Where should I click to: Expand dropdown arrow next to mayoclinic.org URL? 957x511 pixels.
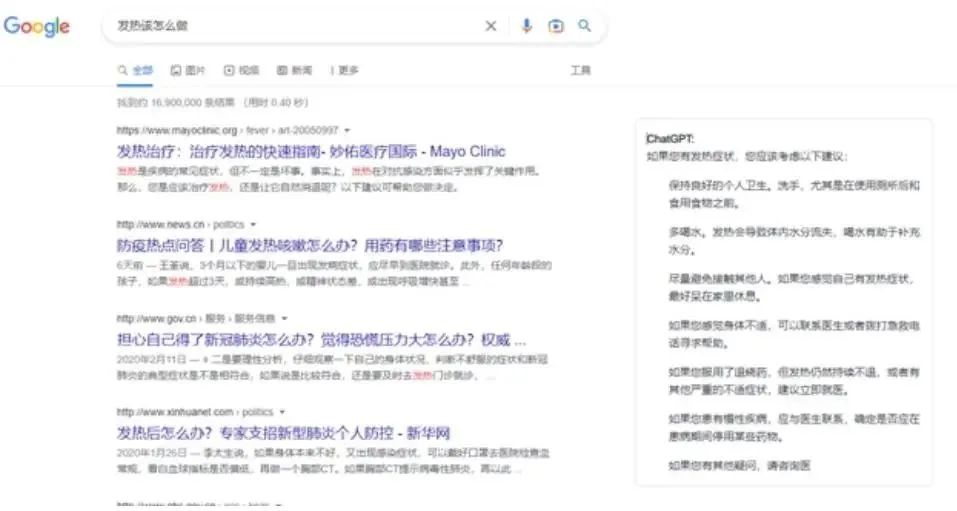coord(347,131)
